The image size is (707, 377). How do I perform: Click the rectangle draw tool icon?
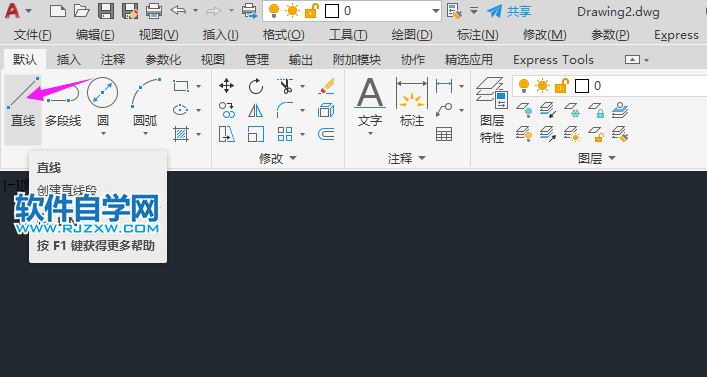[181, 86]
